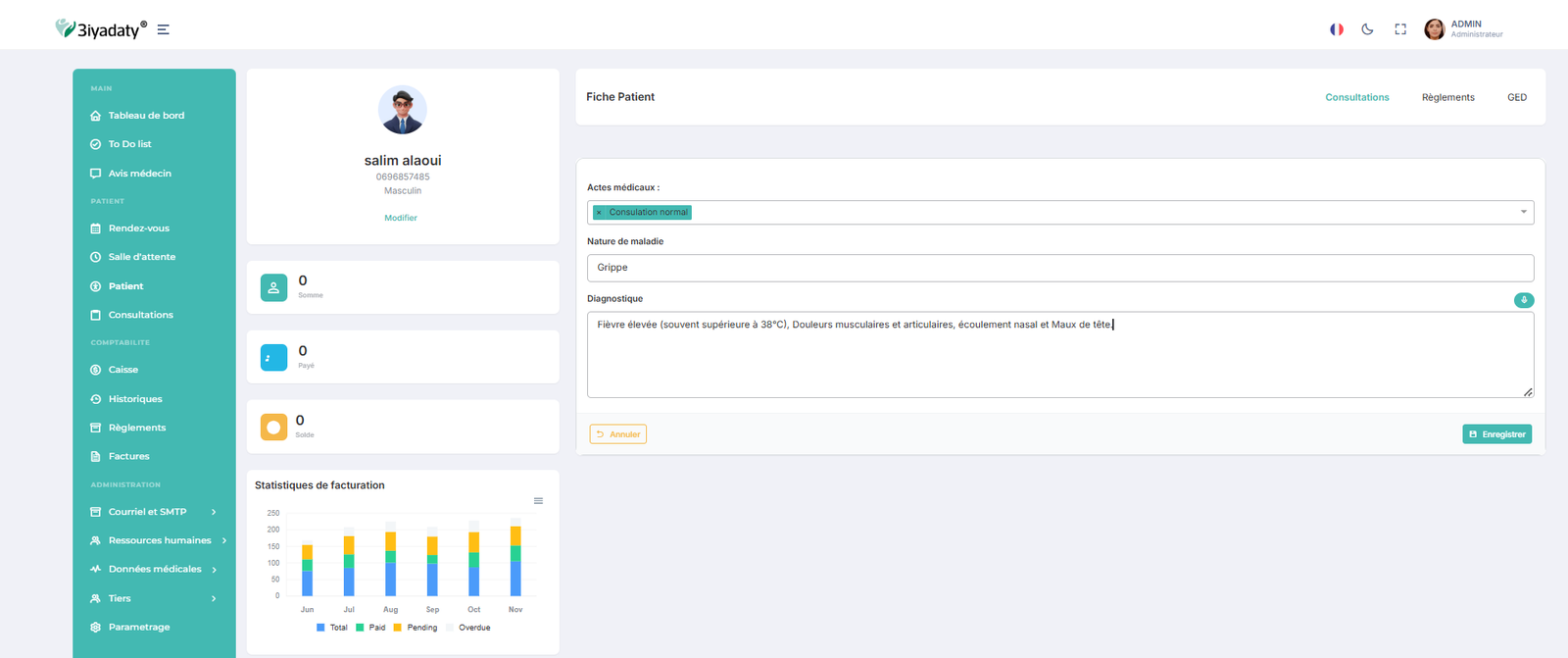Image resolution: width=1568 pixels, height=658 pixels.
Task: Click the microphone icon above Diagnostique
Action: (x=1523, y=300)
